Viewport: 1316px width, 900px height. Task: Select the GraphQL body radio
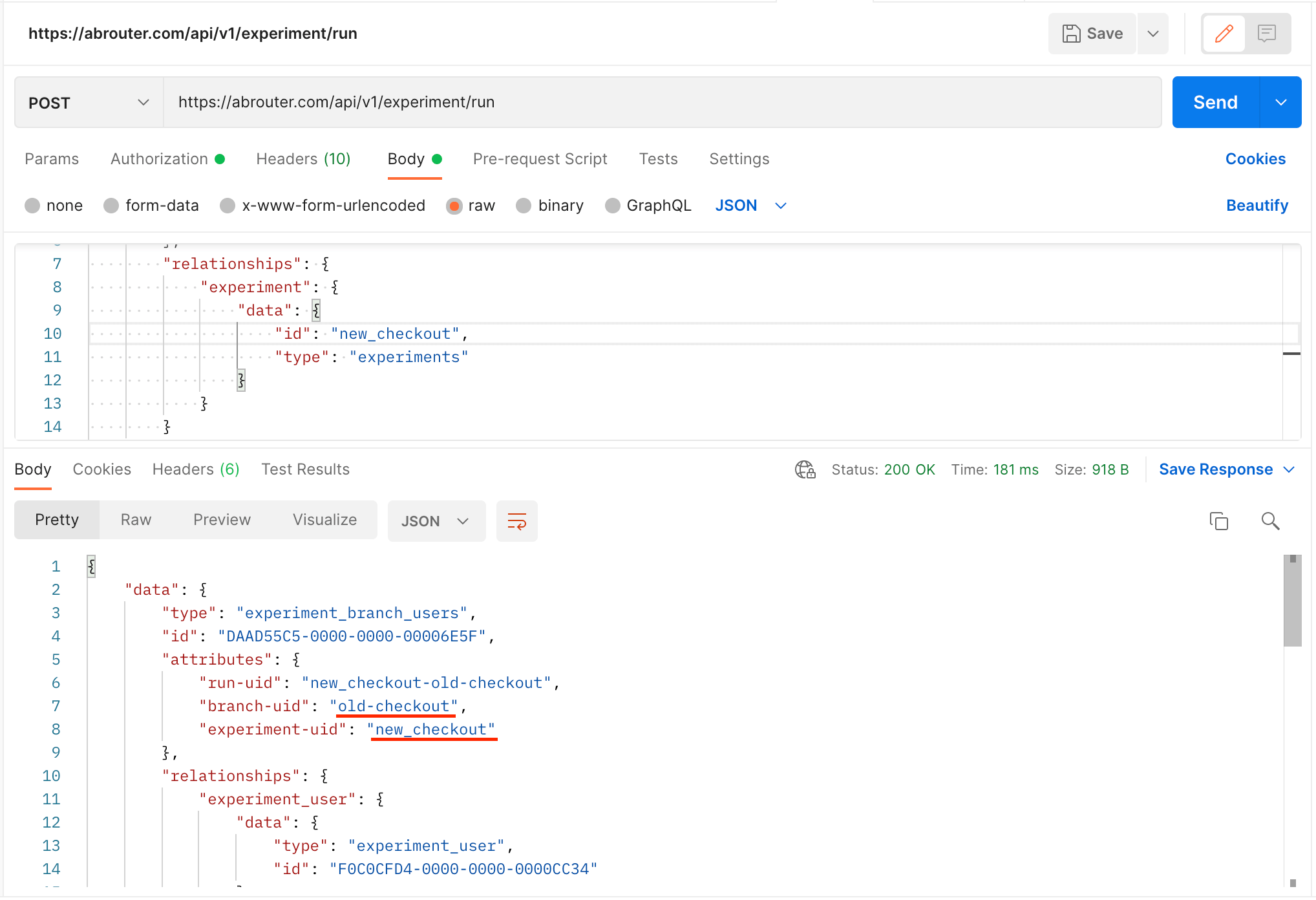(613, 206)
